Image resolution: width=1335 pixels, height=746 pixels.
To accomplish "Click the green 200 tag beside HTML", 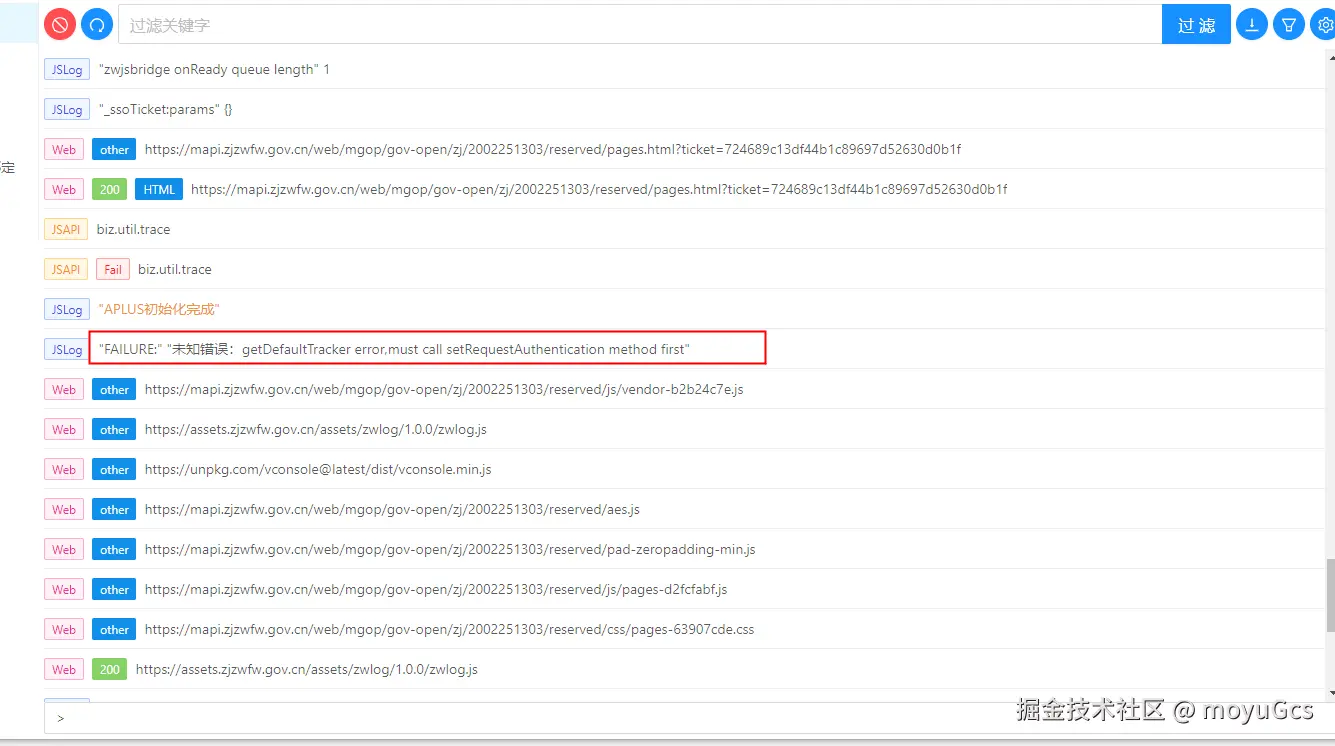I will (x=110, y=189).
